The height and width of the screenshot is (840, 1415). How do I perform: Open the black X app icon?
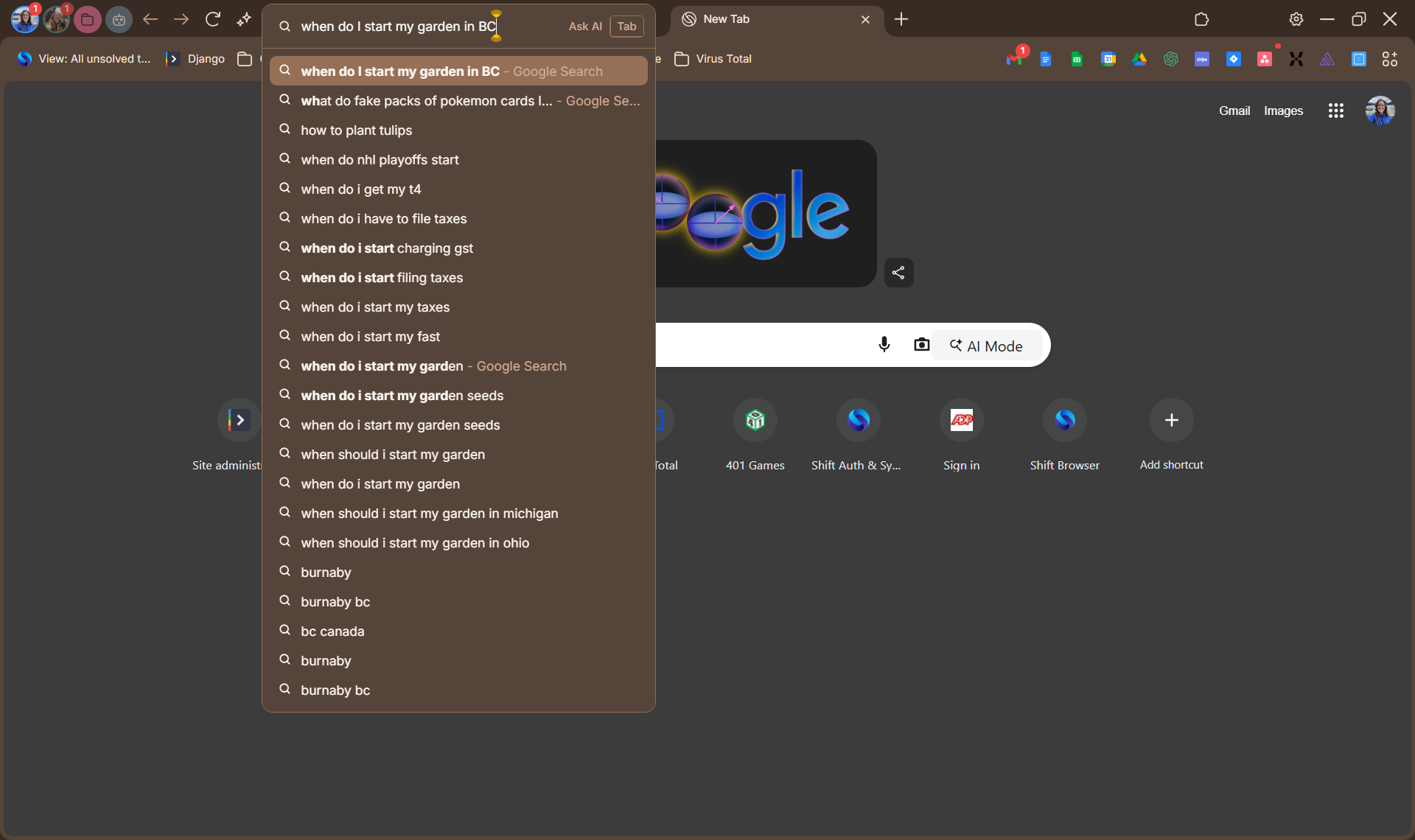tap(1296, 59)
